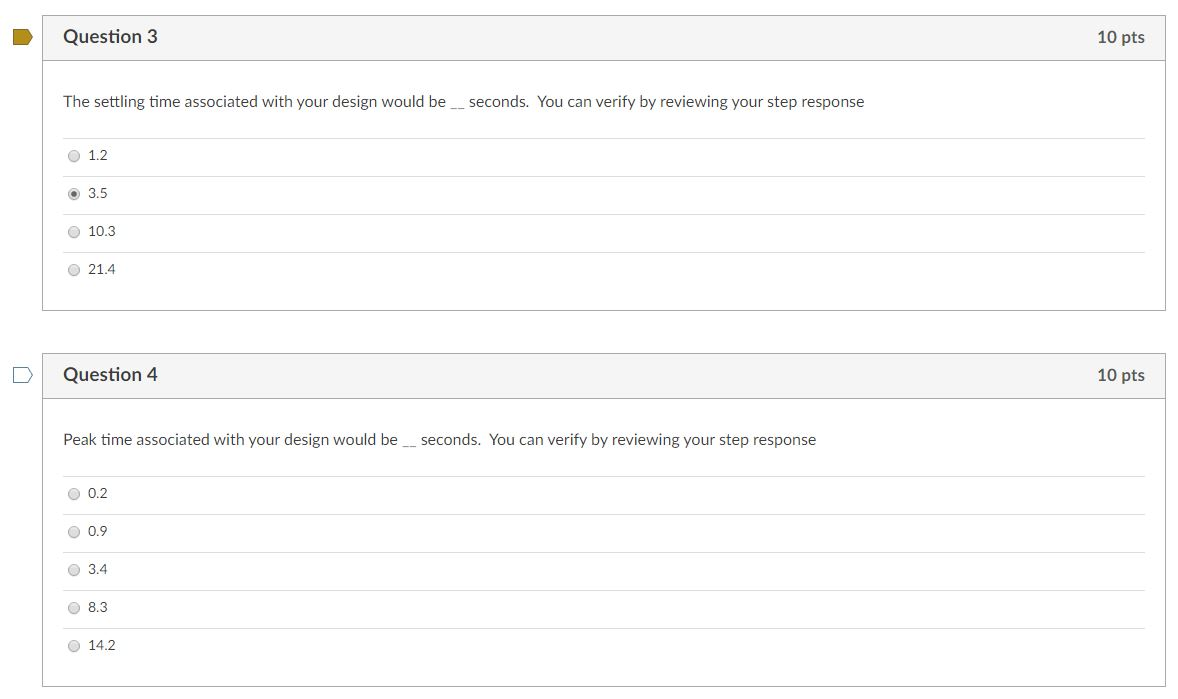Screen dimensions: 1178x699
Task: Click the peak time question text
Action: pos(440,439)
